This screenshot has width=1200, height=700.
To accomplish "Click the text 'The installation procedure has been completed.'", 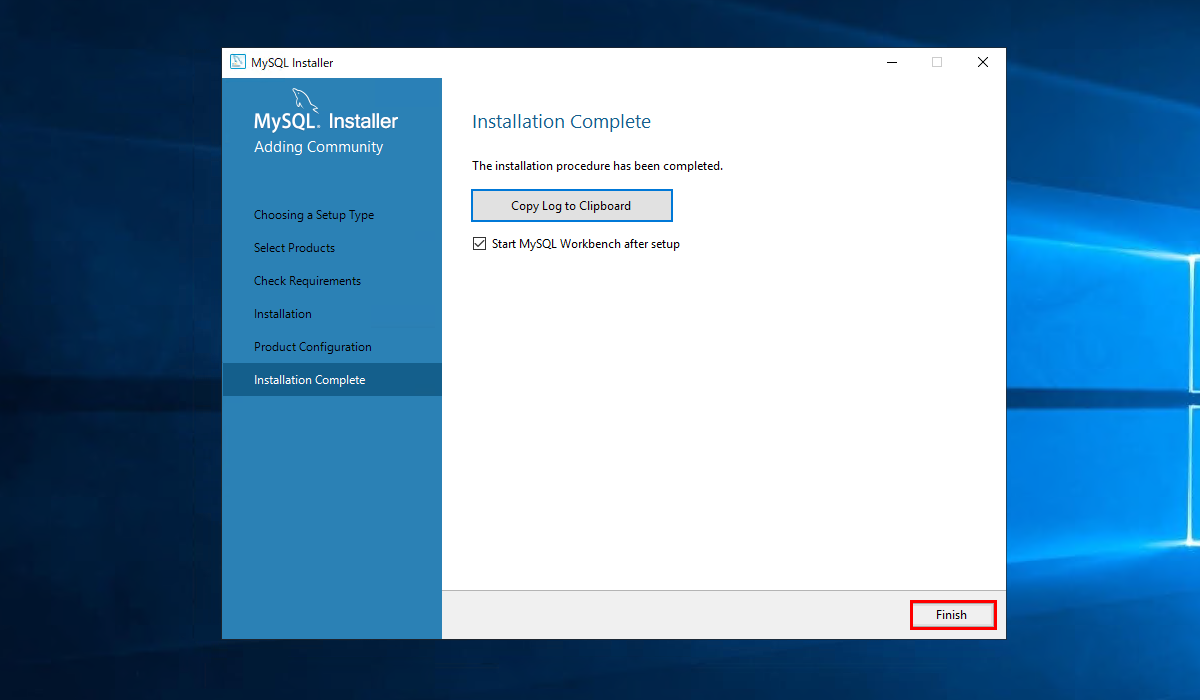I will tap(597, 166).
